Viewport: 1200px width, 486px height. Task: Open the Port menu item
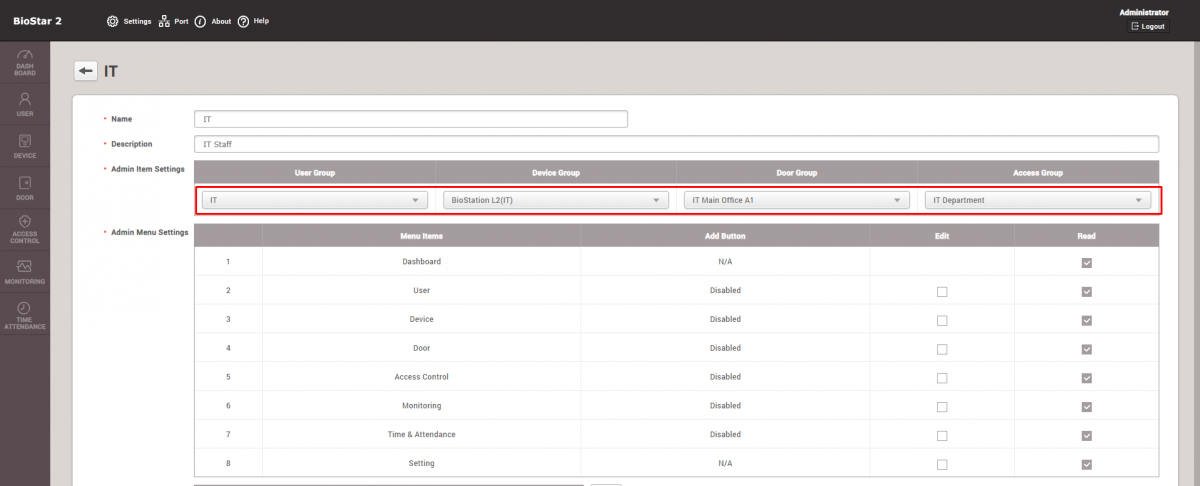tap(173, 21)
